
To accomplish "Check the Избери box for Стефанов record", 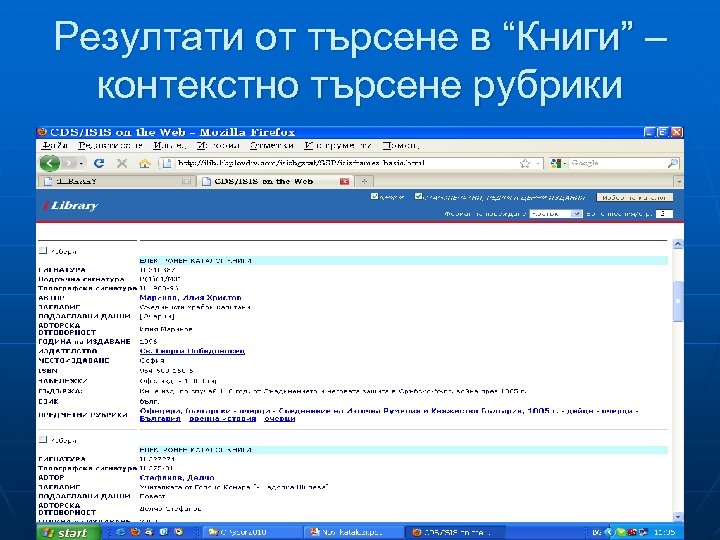I will tap(43, 439).
